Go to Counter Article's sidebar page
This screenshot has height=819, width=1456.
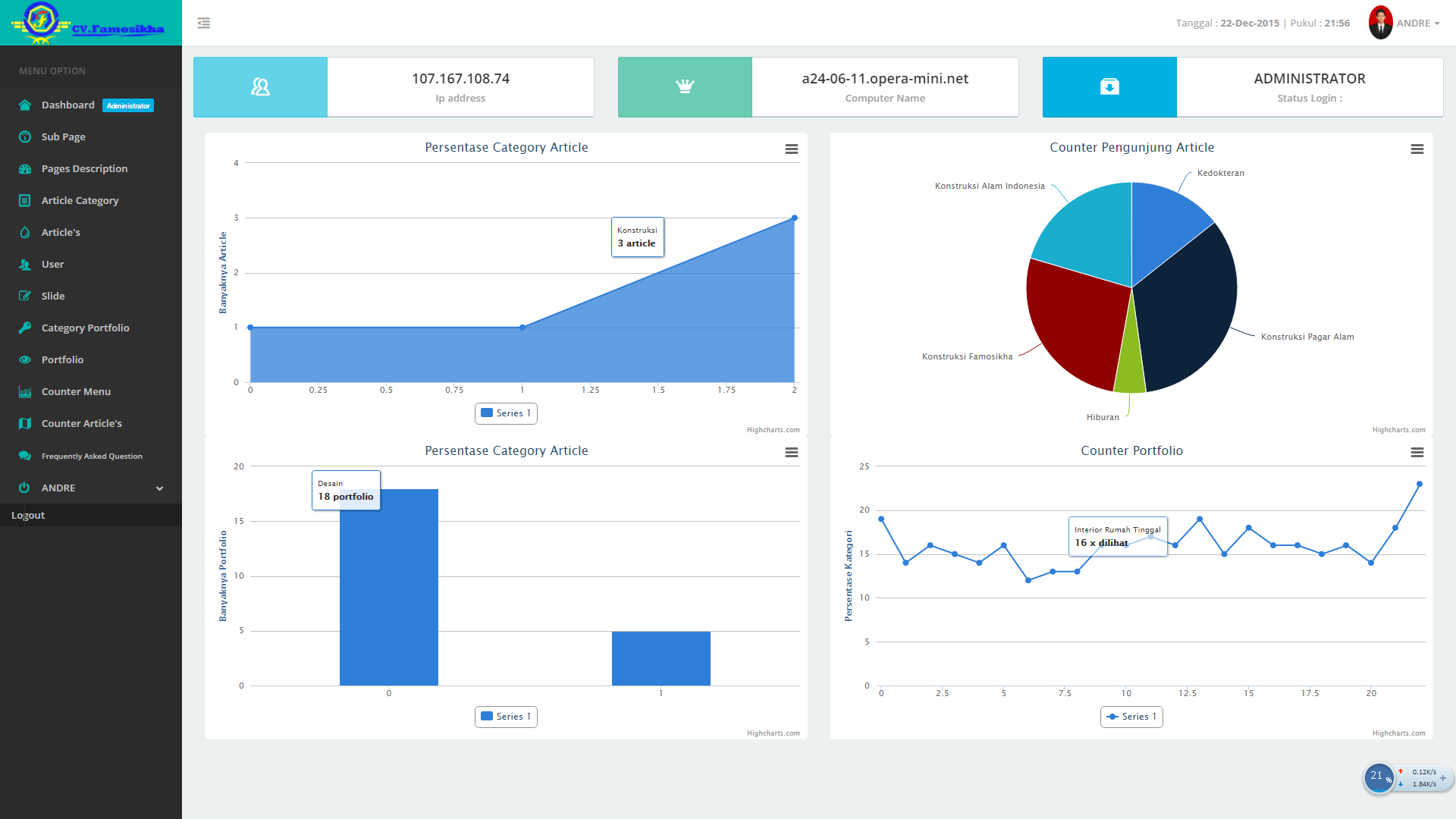81,424
